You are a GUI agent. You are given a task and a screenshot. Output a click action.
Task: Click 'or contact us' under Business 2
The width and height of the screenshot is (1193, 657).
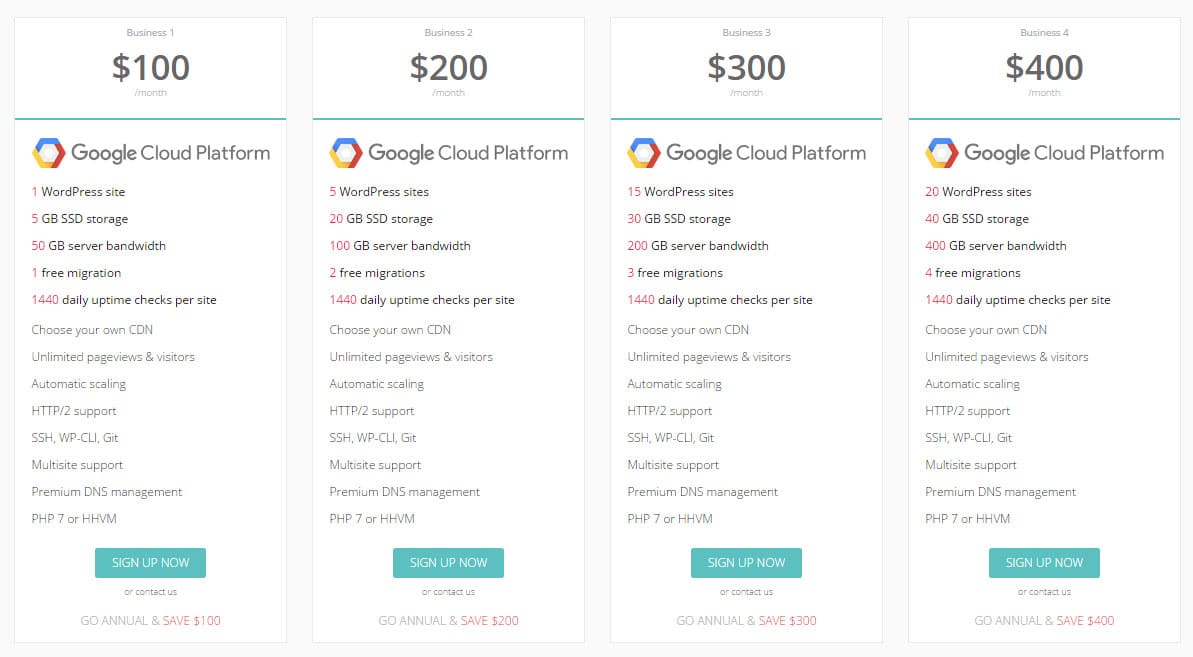tap(448, 592)
